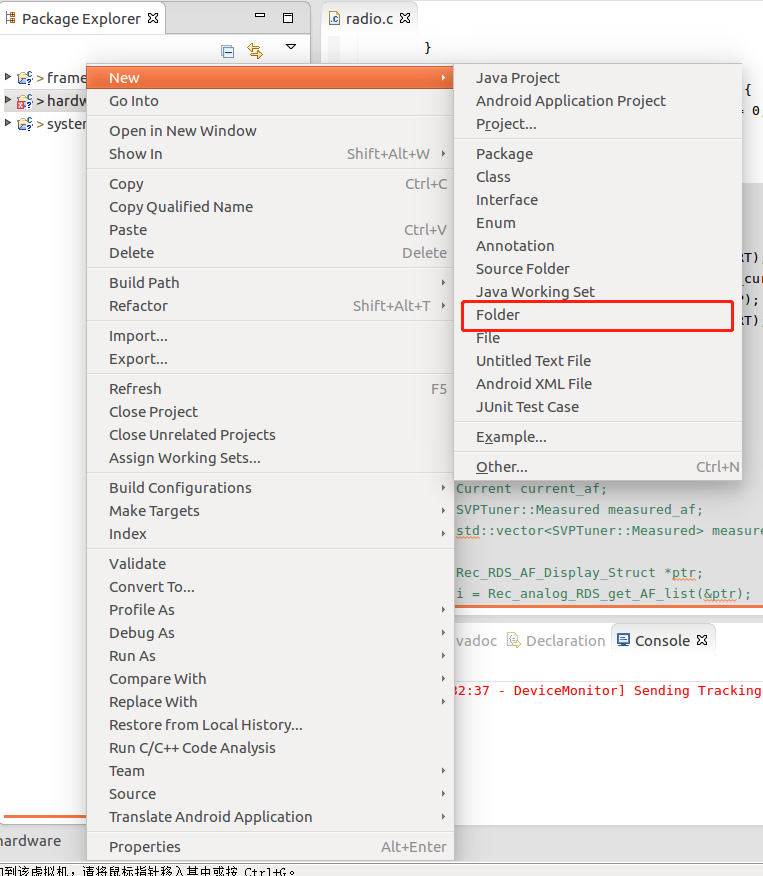Viewport: 763px width, 876px height.
Task: Click Delete in the context menu
Action: tap(270, 253)
